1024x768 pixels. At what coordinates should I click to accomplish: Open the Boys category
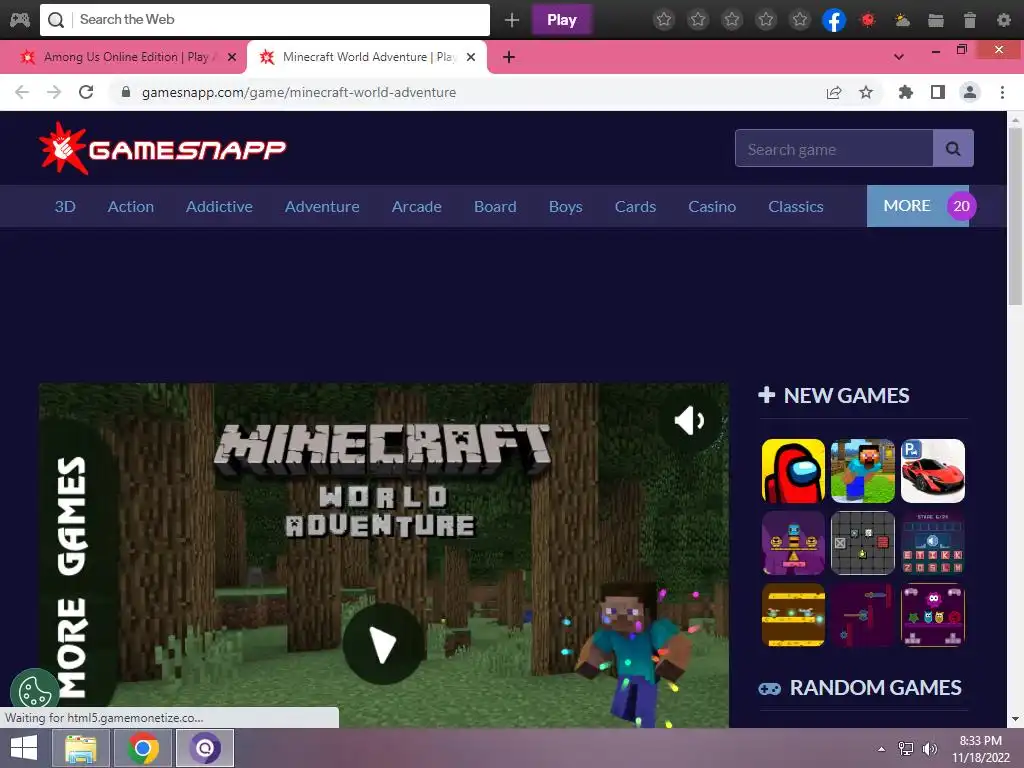(x=566, y=206)
